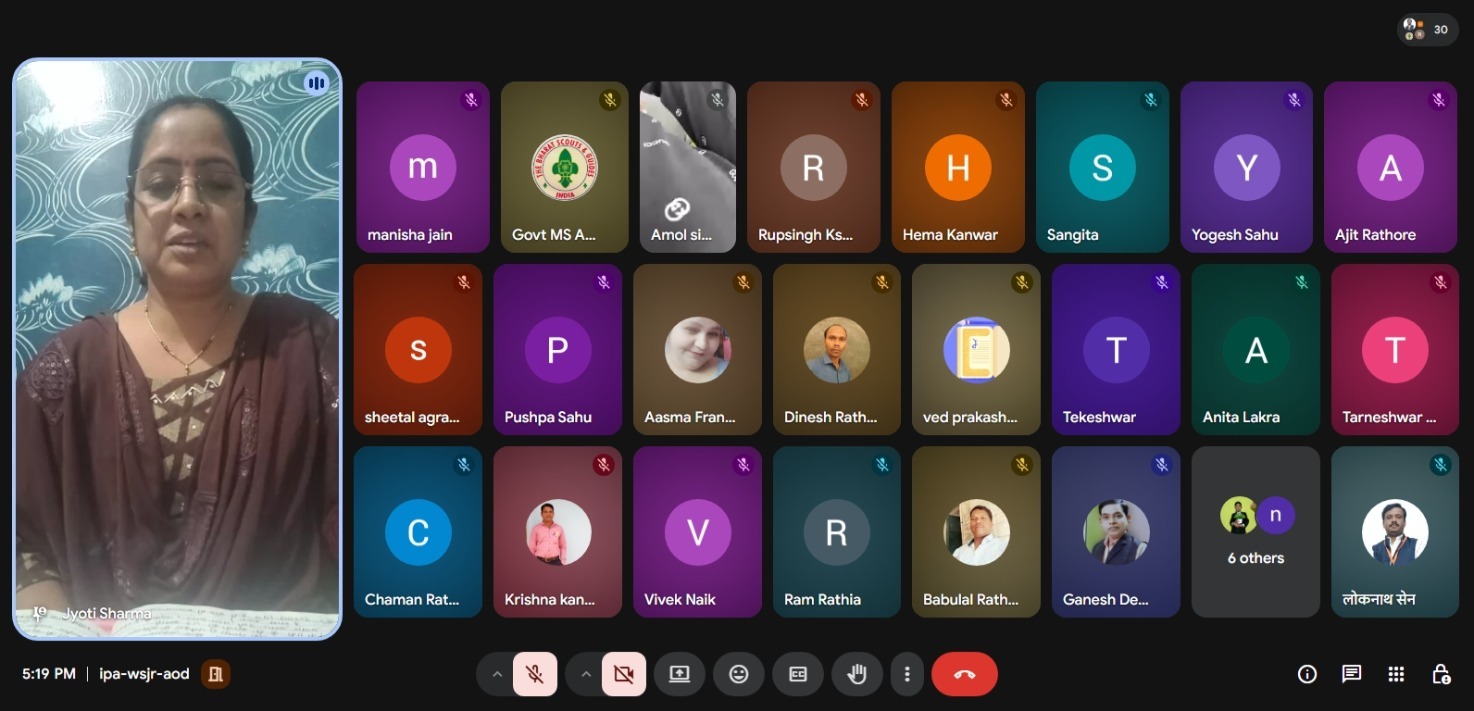Unmute your microphone
This screenshot has width=1474, height=711.
coord(535,674)
